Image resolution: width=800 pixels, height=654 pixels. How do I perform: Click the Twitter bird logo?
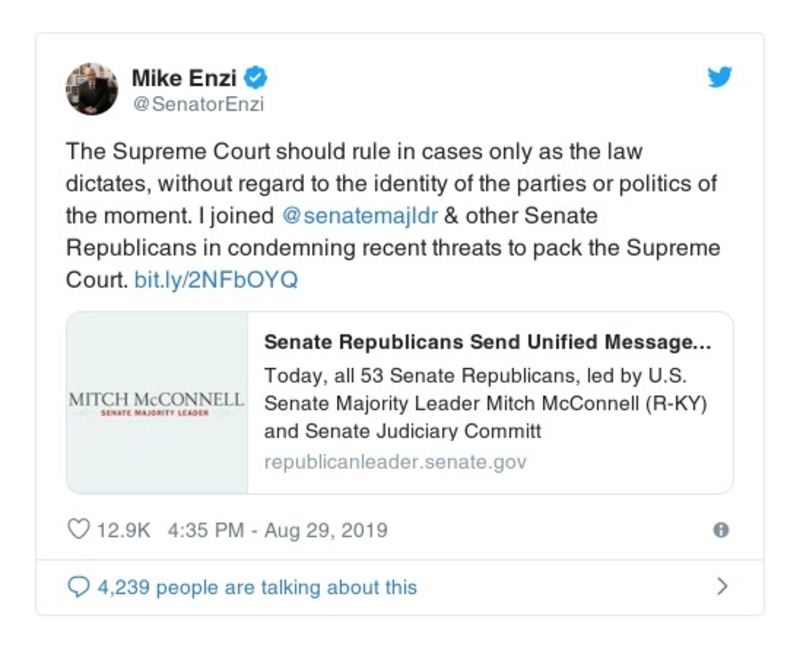tap(720, 77)
